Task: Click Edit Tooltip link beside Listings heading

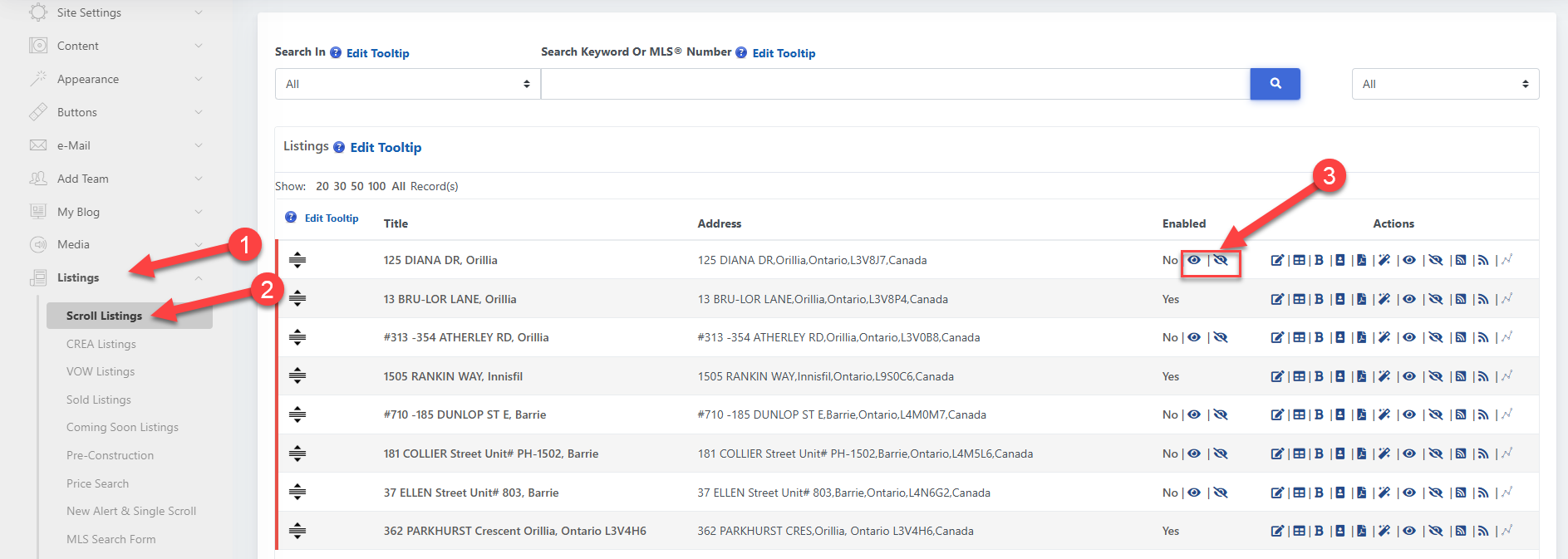Action: coord(386,147)
